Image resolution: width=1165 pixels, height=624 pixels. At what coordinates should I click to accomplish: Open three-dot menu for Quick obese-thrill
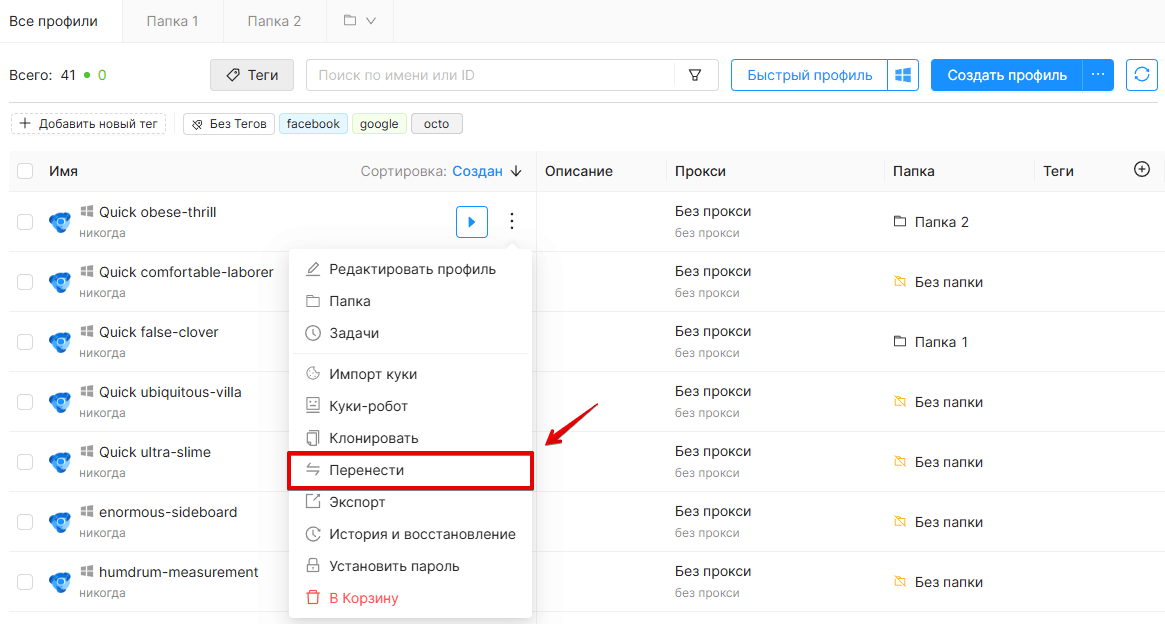point(512,221)
